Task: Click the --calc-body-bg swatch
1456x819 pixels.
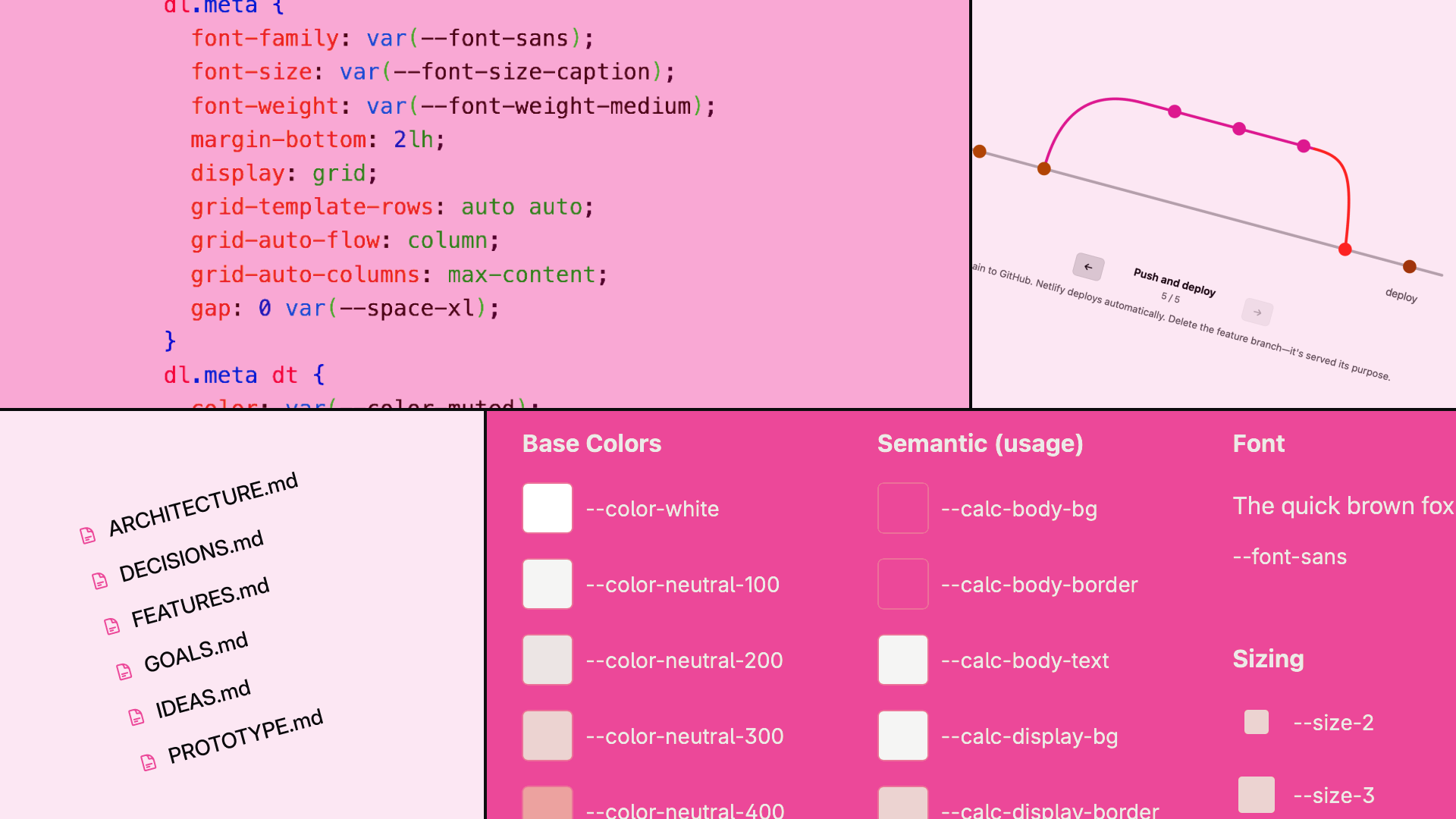Action: (x=902, y=508)
